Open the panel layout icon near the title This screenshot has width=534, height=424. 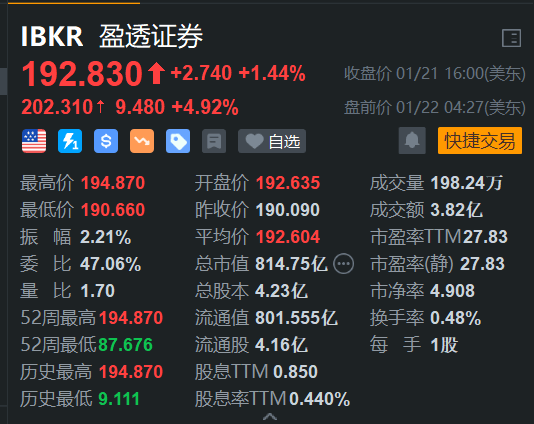(x=512, y=38)
